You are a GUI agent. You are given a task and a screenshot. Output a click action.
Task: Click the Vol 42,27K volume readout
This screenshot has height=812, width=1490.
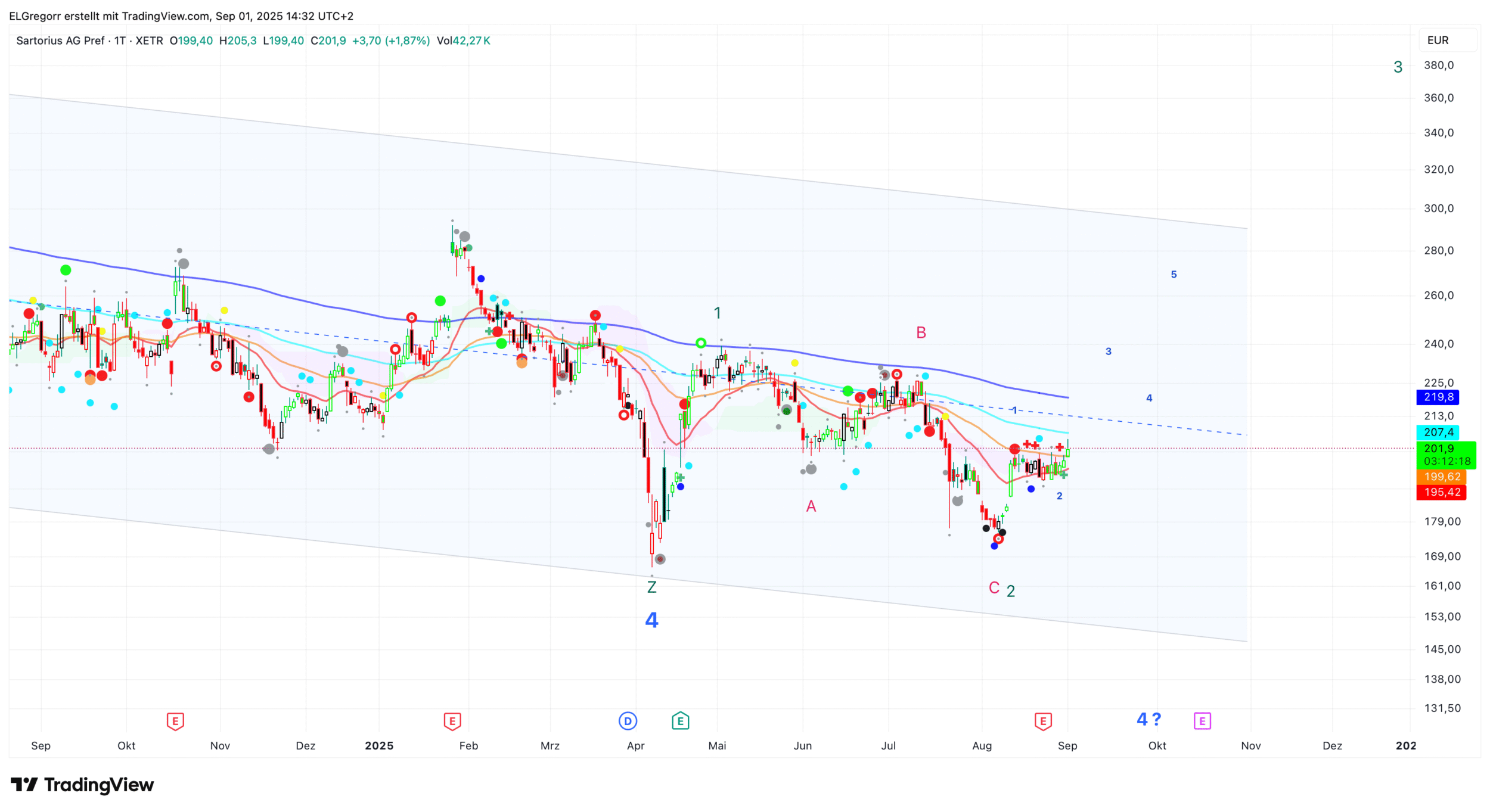point(463,41)
